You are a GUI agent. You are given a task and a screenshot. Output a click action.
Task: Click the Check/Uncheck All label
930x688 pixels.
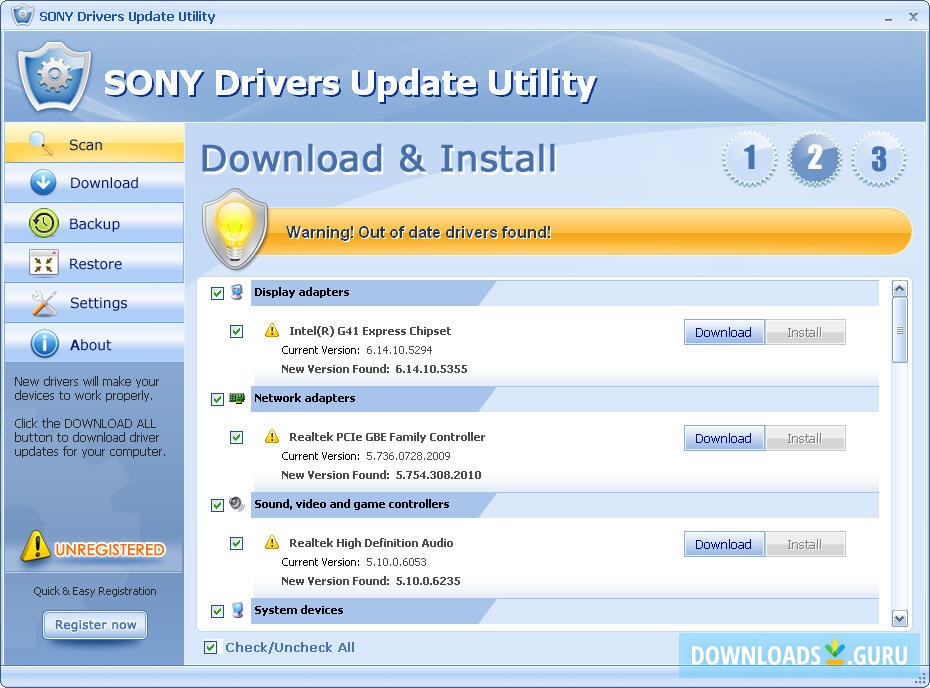(289, 647)
